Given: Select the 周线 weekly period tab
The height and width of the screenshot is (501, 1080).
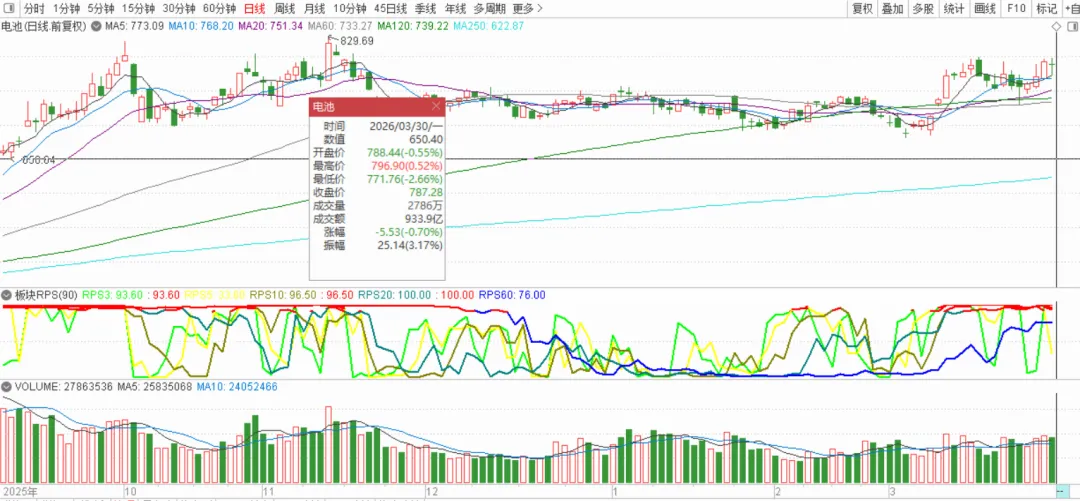Looking at the screenshot, I should (284, 9).
